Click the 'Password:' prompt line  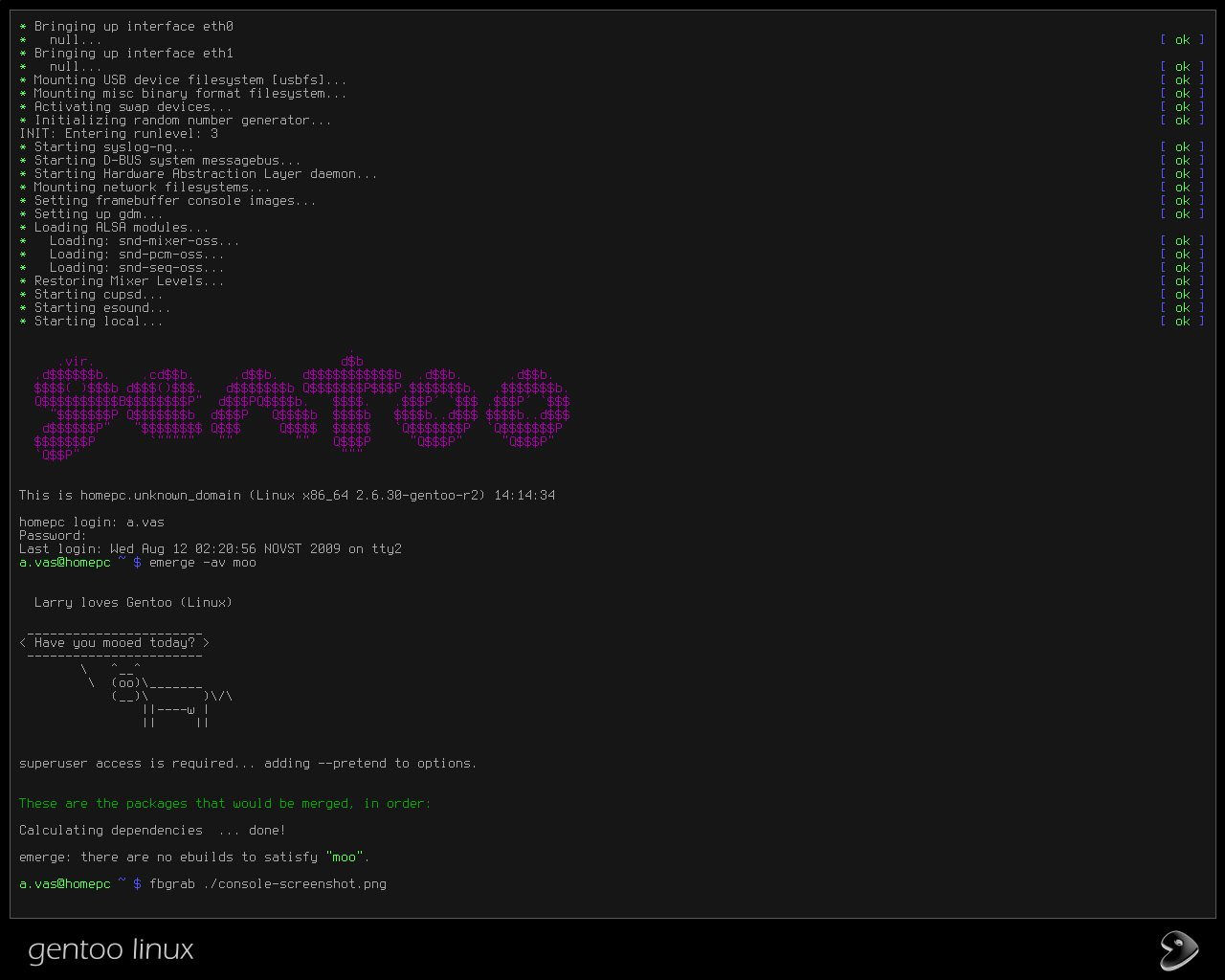[54, 536]
